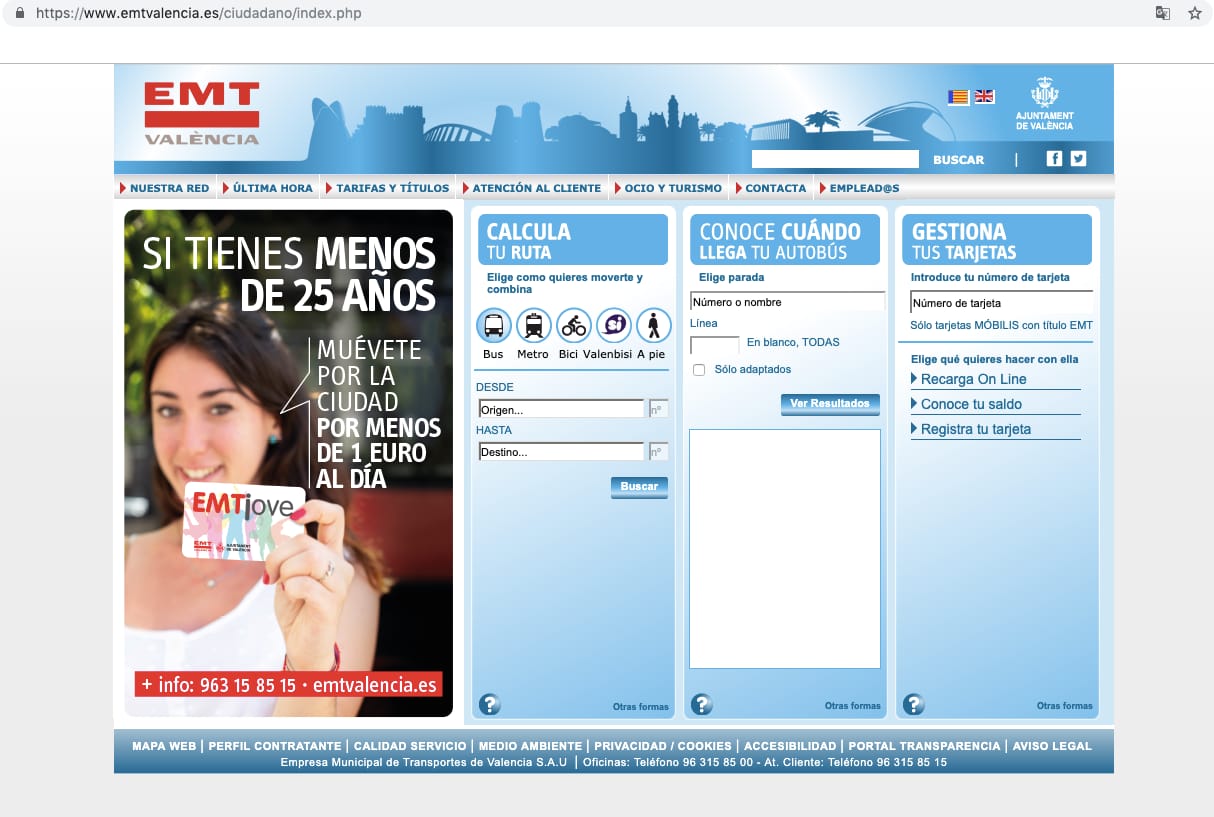
Task: Click the Origen input field
Action: (x=561, y=409)
